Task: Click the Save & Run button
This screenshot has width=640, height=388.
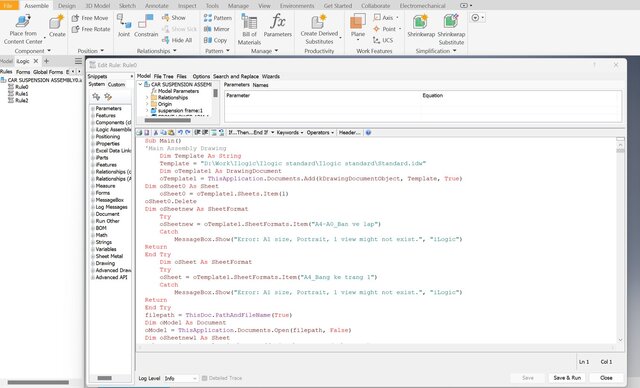Action: pyautogui.click(x=567, y=378)
